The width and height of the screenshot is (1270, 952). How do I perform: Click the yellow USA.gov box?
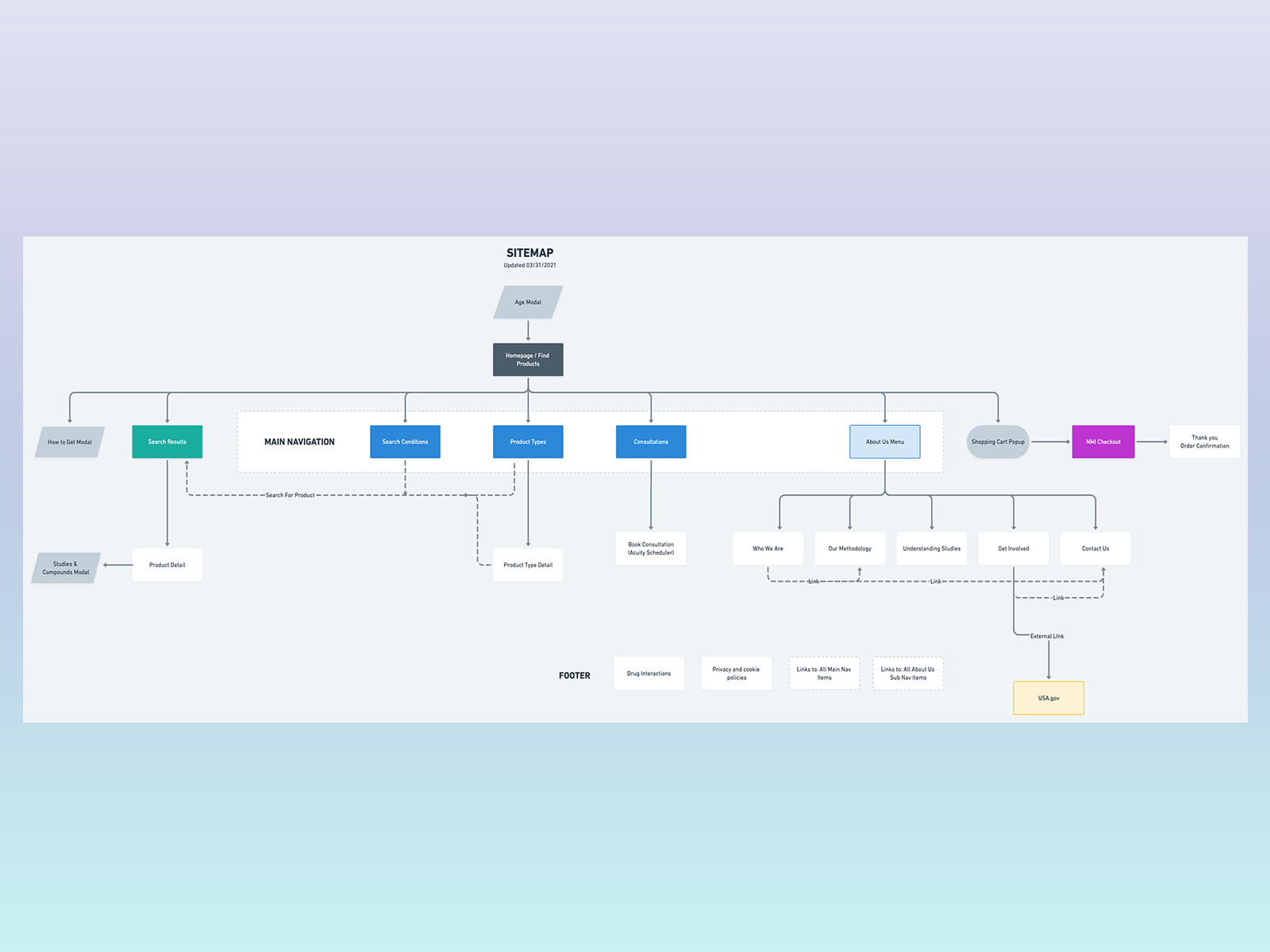(1049, 698)
